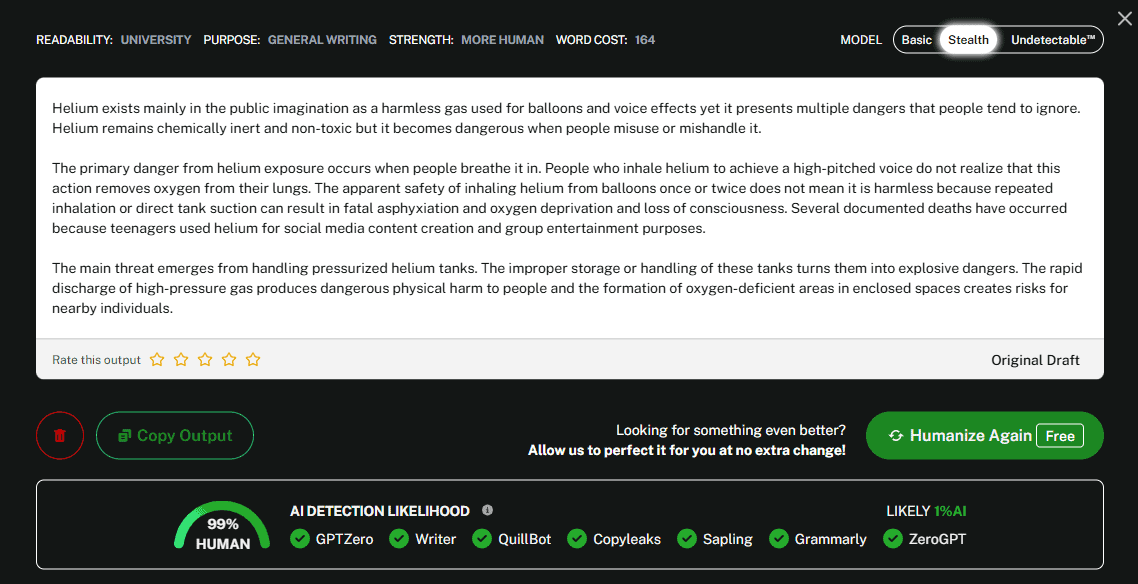Click the QuillBot green checkmark icon

pos(482,538)
